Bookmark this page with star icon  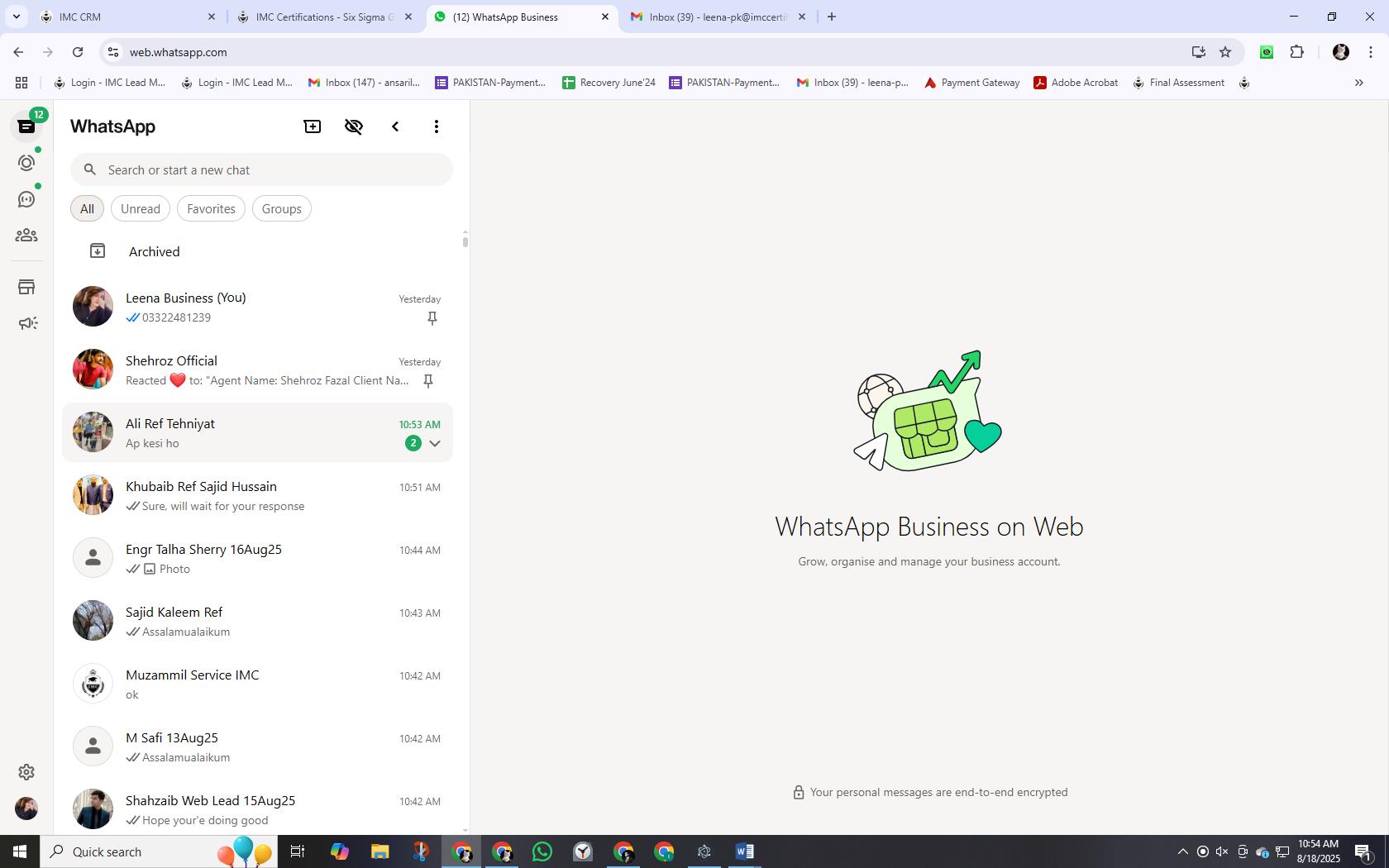pyautogui.click(x=1225, y=52)
